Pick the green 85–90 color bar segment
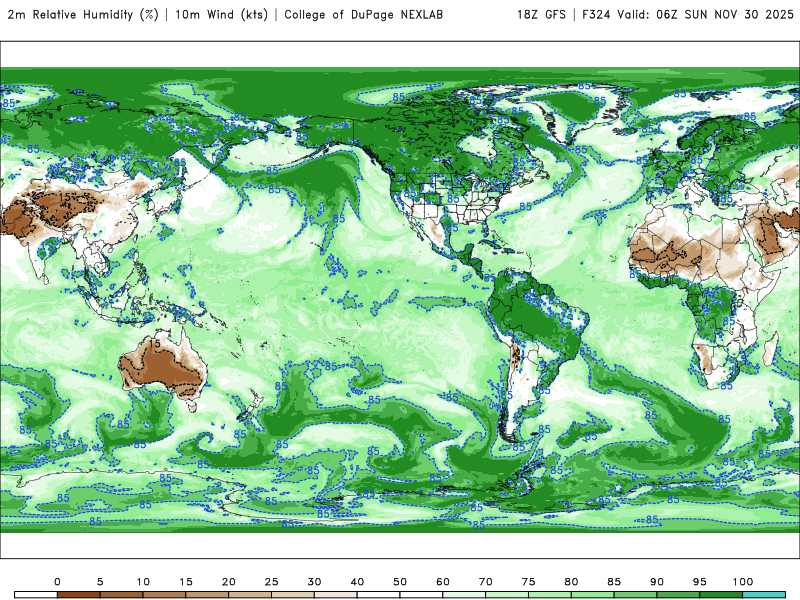This screenshot has height=600, width=800. point(635,595)
